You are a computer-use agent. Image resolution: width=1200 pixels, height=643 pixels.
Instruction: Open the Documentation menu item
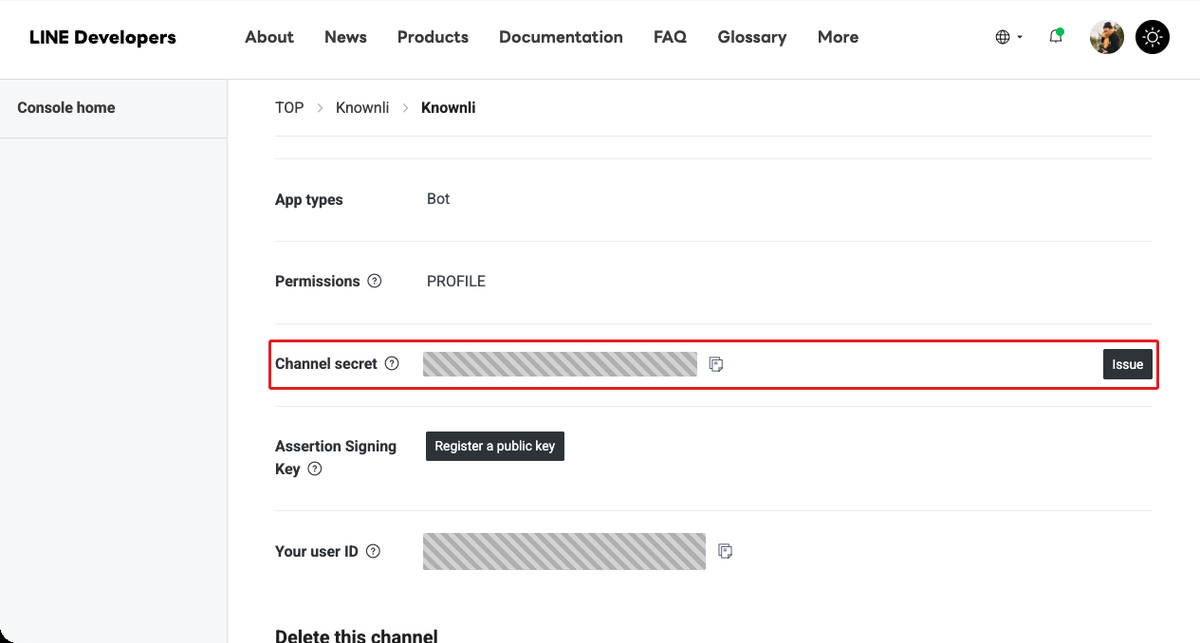coord(561,37)
